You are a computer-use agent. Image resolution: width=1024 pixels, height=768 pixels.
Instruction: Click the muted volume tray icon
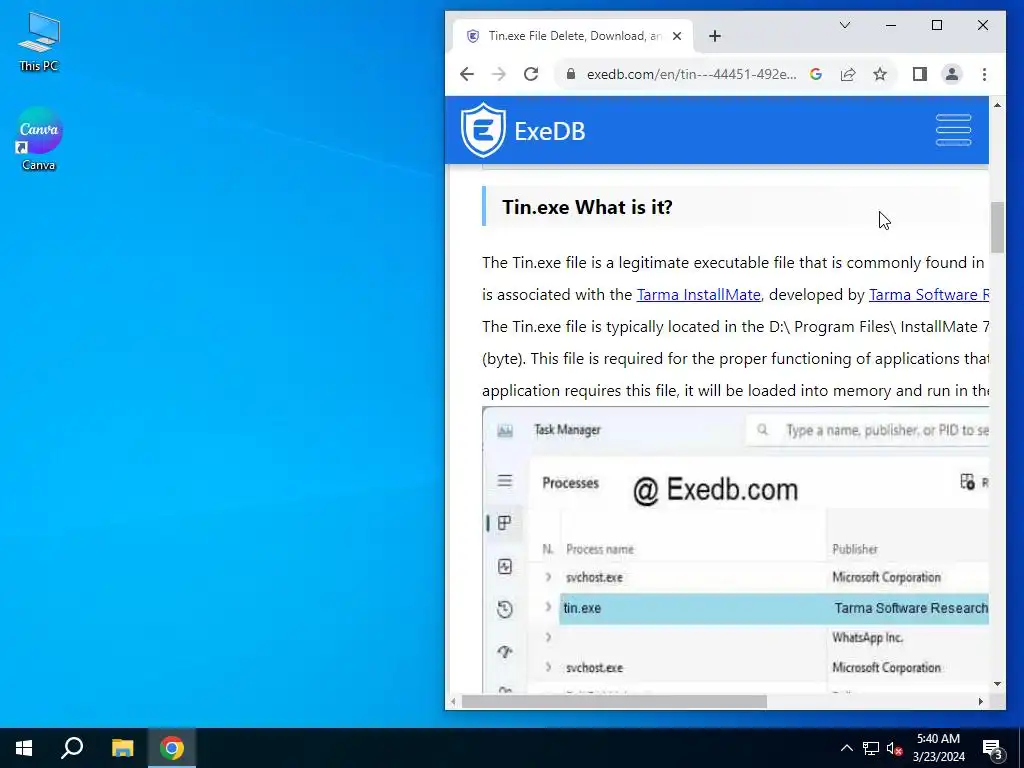[x=895, y=748]
